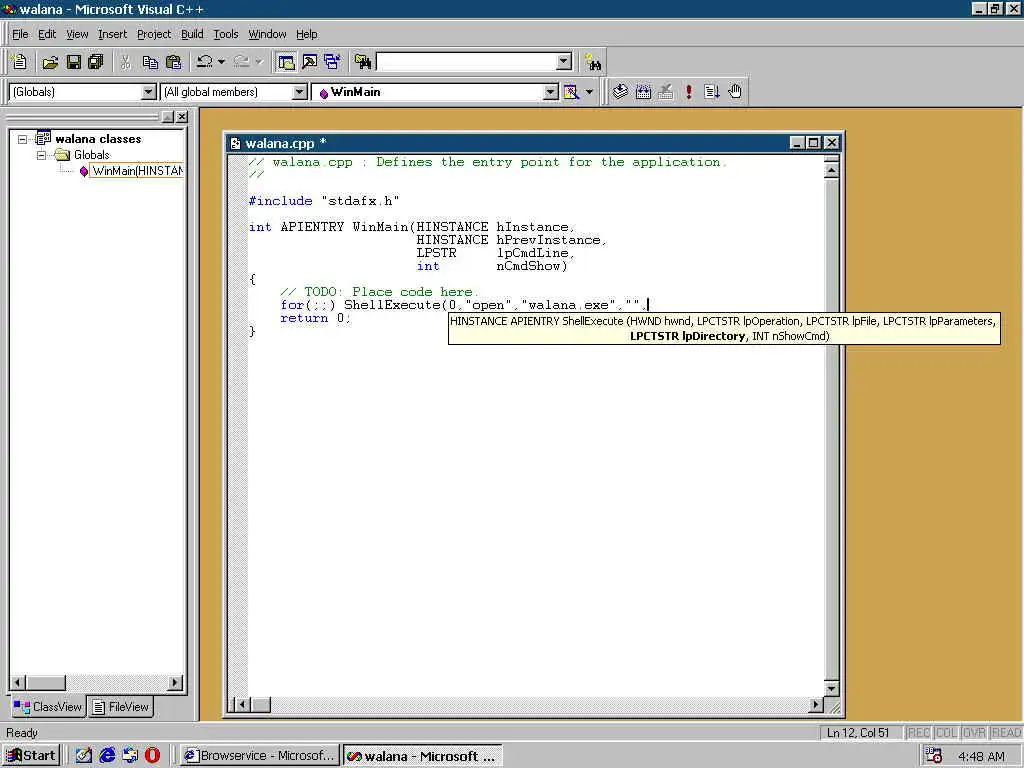The height and width of the screenshot is (768, 1024).
Task: Create a new text file from toolbar
Action: [x=19, y=62]
